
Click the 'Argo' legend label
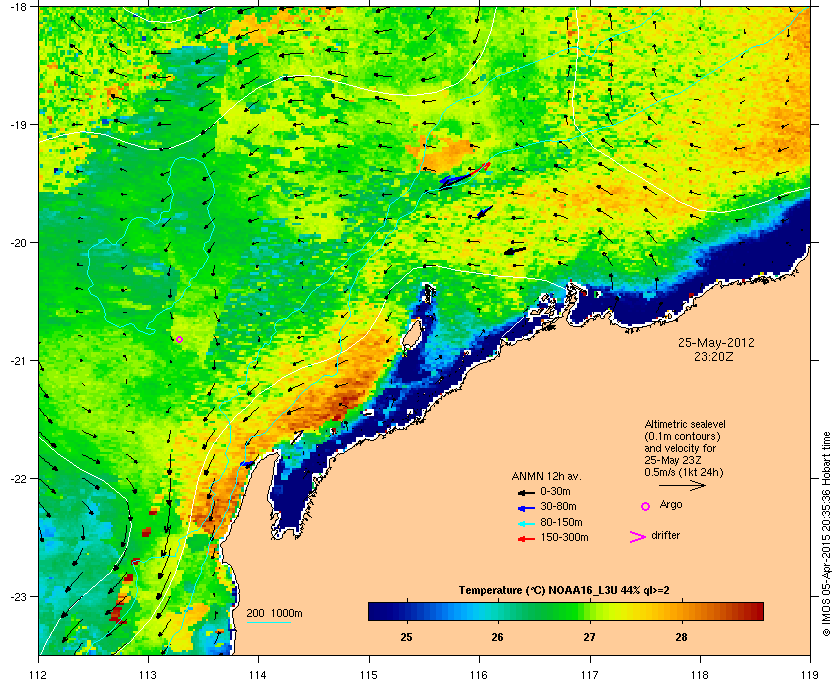671,505
